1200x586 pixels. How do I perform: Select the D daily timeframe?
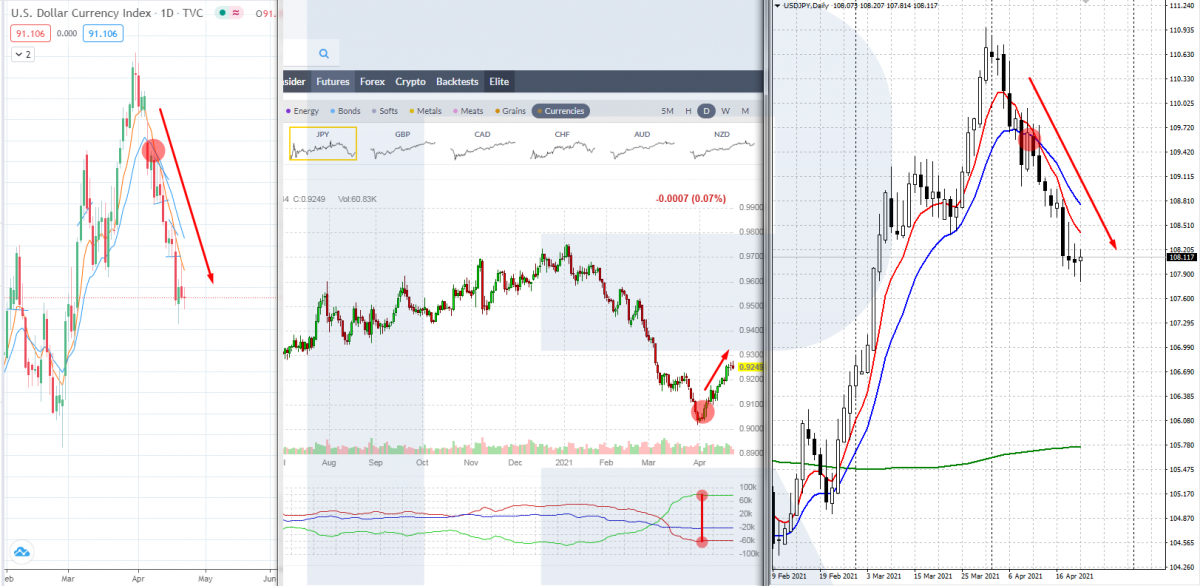(x=705, y=111)
